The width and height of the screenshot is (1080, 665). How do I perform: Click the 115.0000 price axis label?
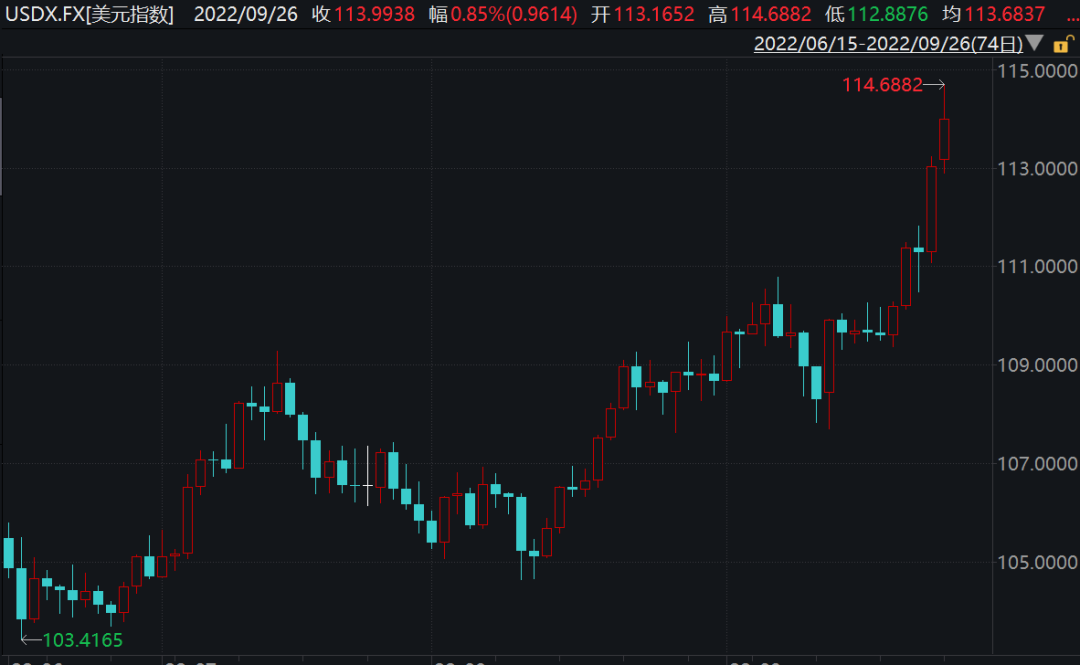pos(1037,71)
